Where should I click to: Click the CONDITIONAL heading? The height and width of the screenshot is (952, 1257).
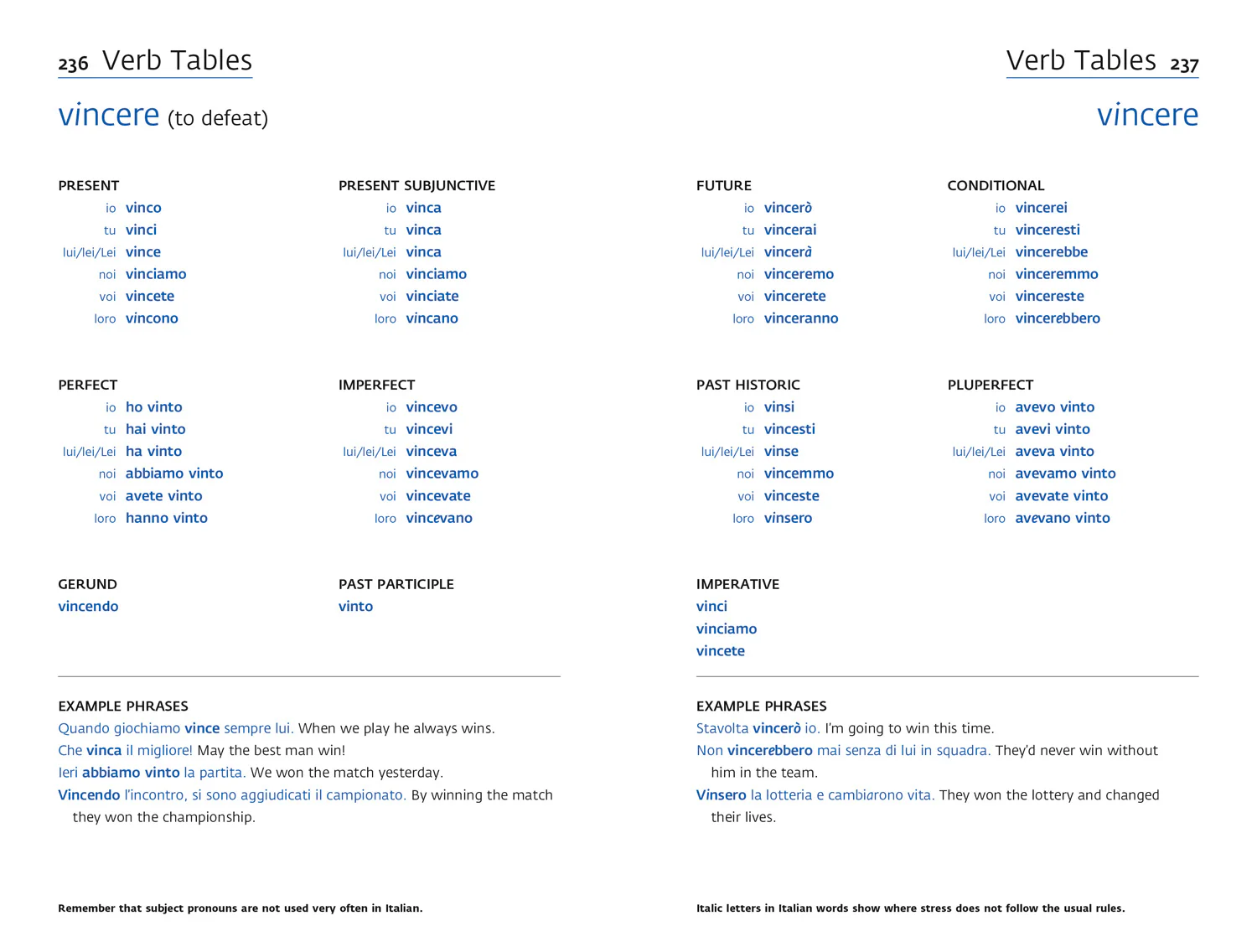coord(996,185)
